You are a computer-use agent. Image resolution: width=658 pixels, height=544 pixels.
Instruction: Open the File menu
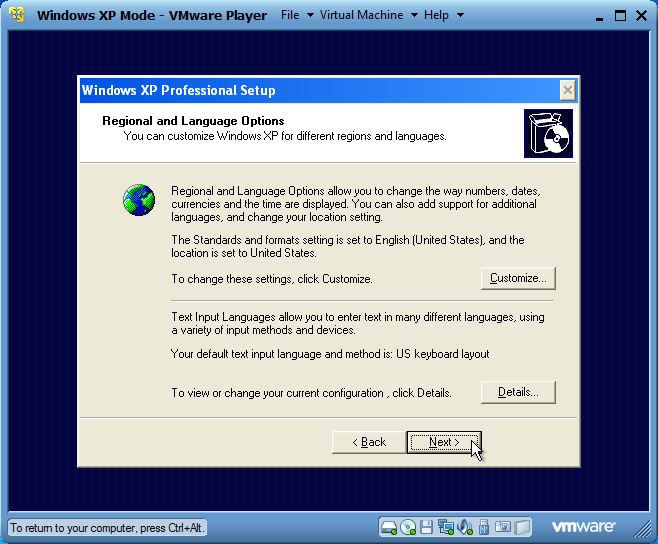pos(290,15)
